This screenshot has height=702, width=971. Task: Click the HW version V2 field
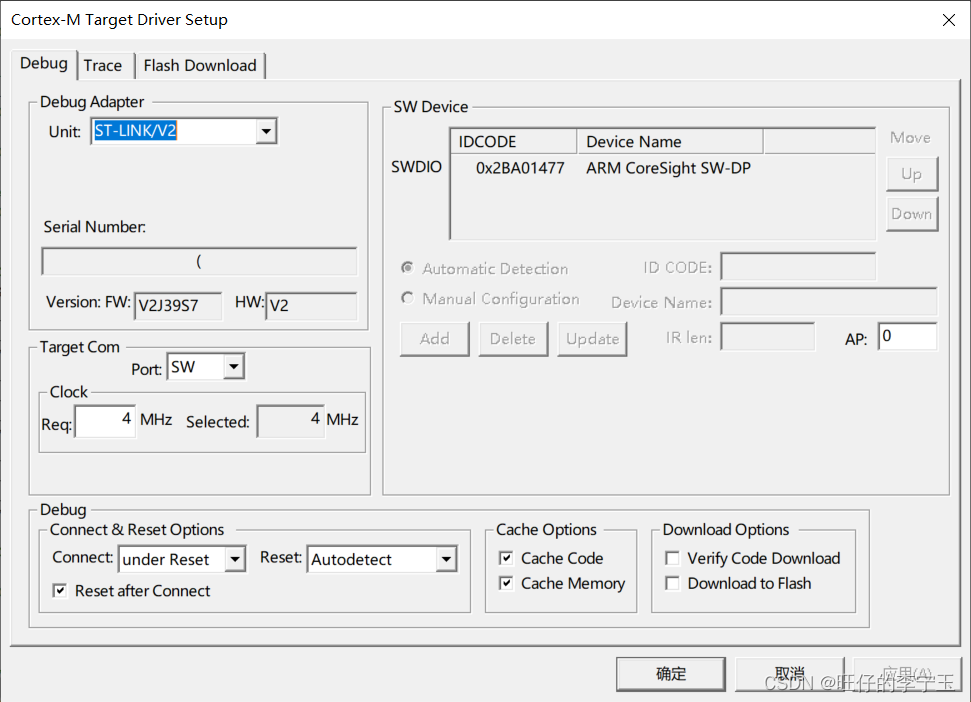311,306
